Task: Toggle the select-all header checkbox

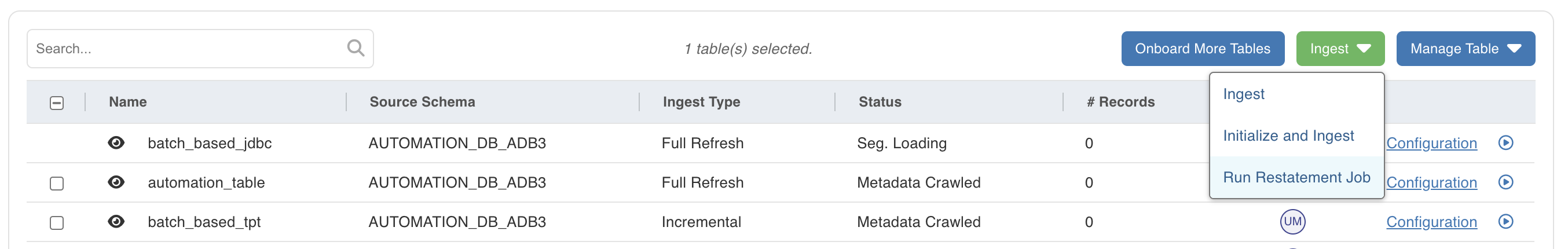Action: click(57, 103)
